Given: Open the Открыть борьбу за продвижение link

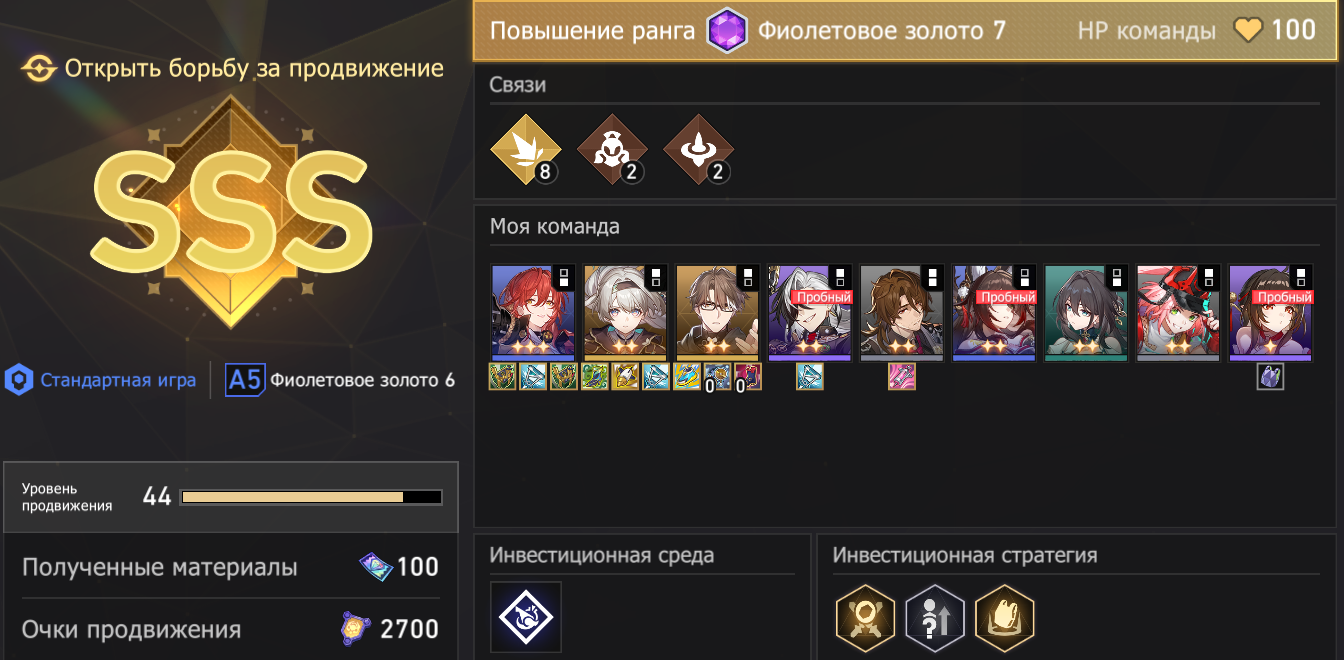Looking at the screenshot, I should pos(254,69).
